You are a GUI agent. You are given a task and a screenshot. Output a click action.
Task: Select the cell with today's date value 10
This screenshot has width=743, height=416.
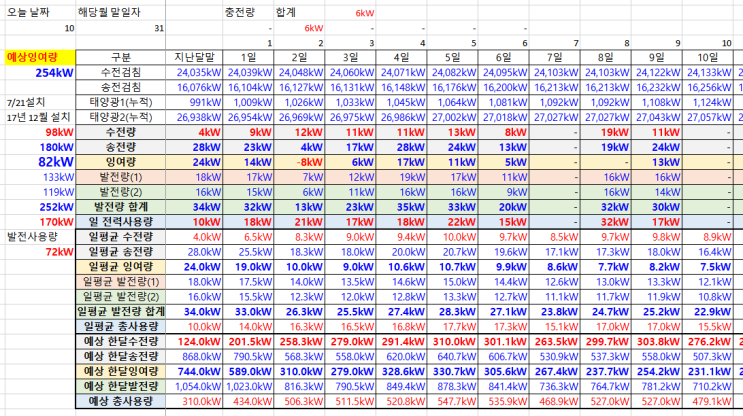(x=40, y=28)
